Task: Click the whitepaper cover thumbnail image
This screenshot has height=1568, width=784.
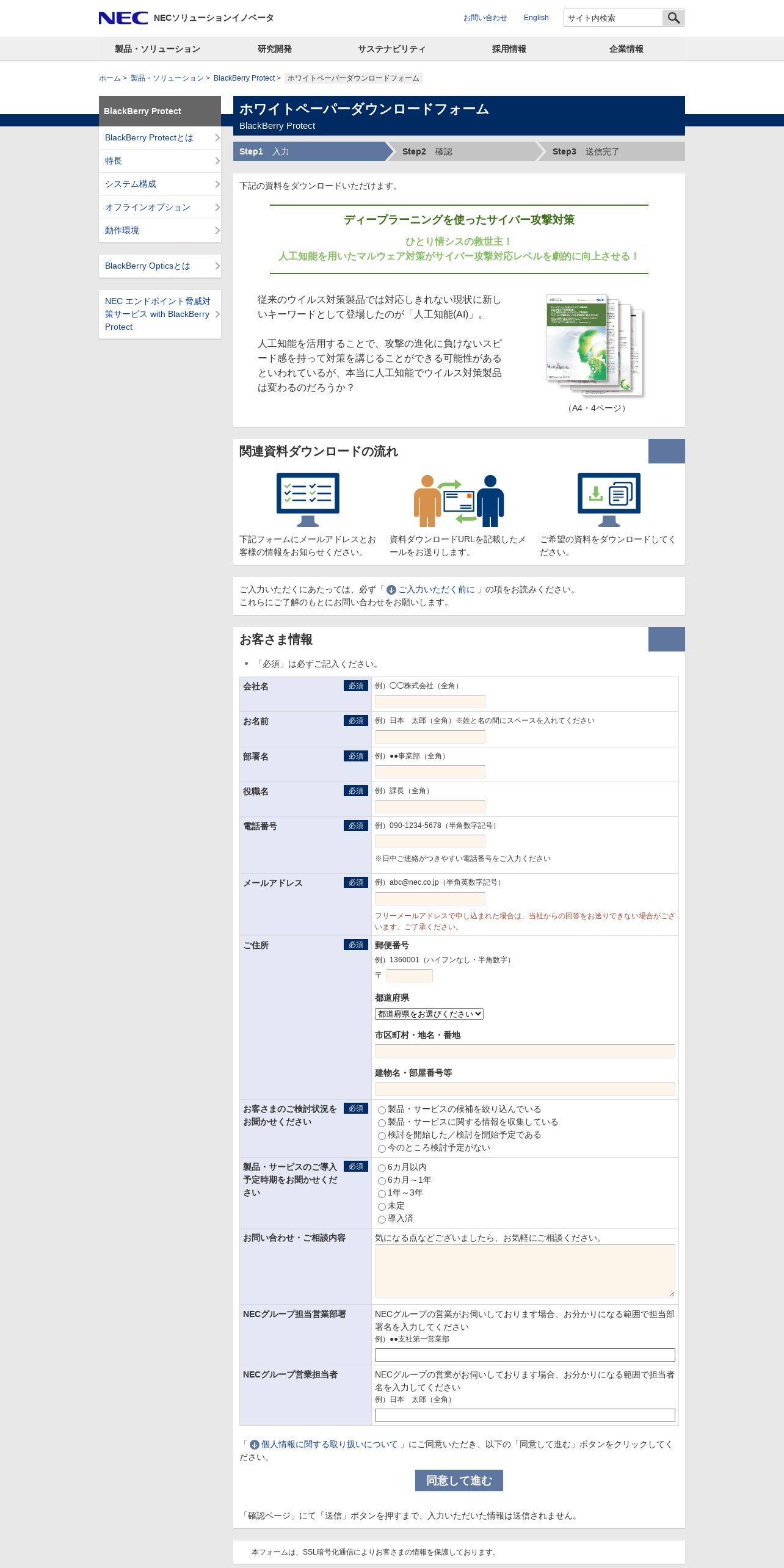Action: (x=595, y=346)
